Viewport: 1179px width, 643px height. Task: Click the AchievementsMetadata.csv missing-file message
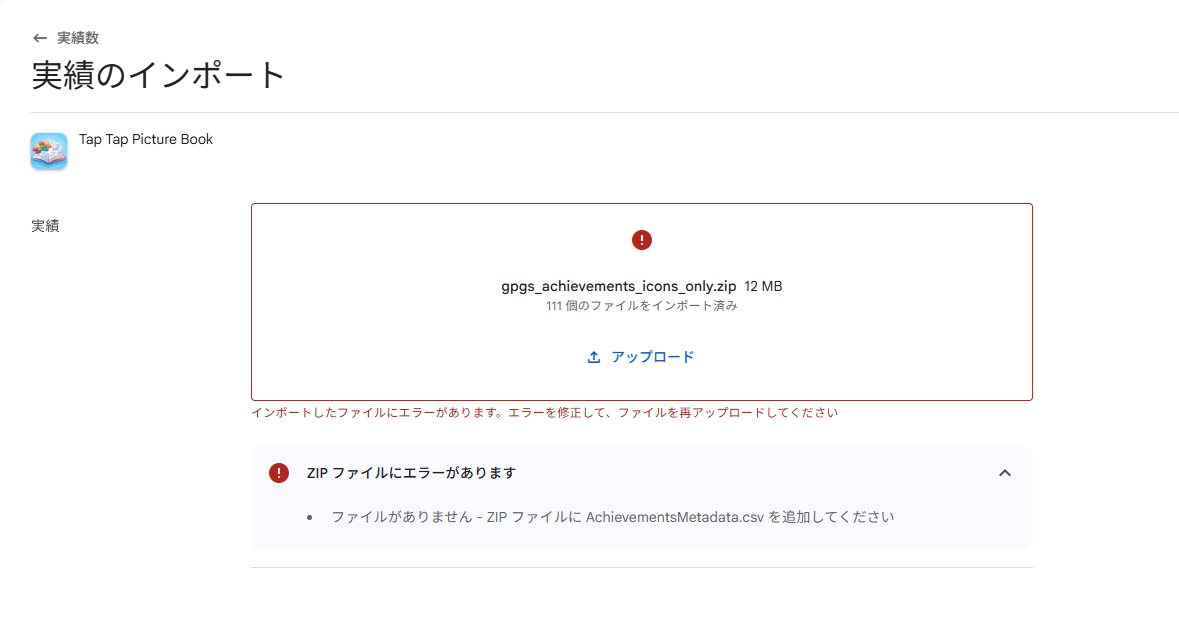(x=613, y=517)
